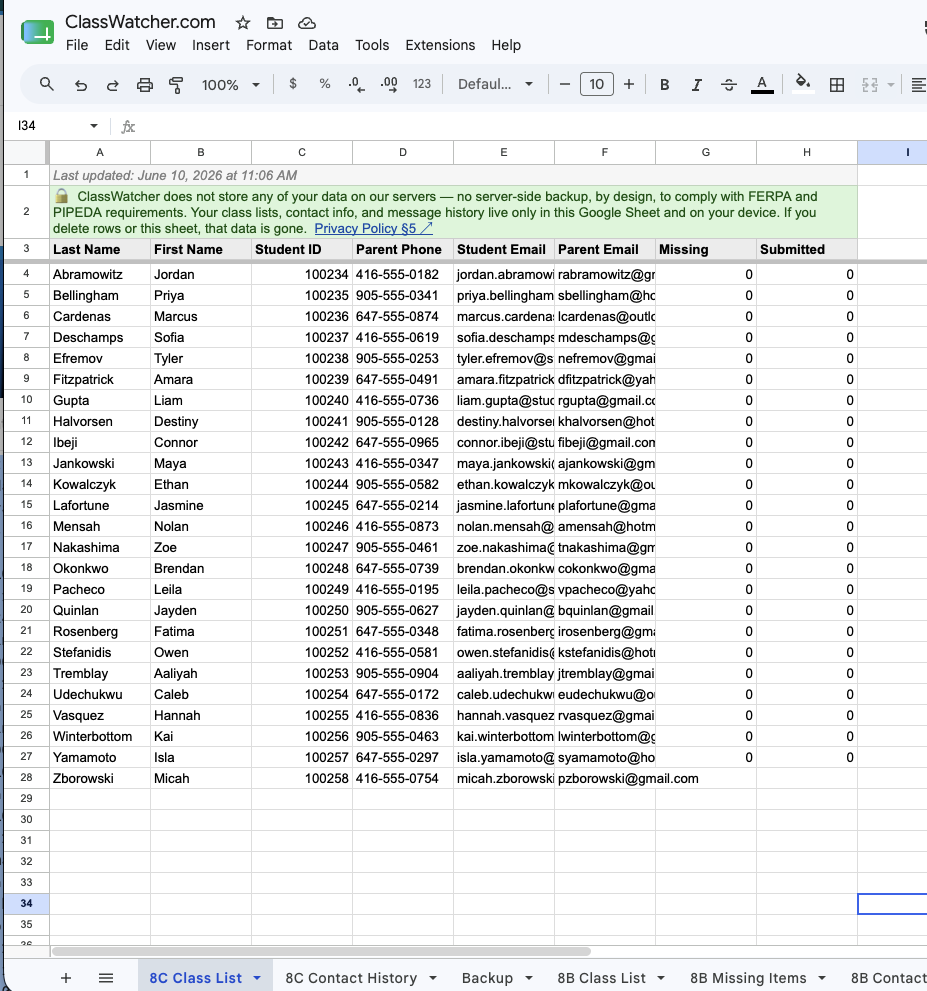Screen dimensions: 927x991
Task: Open the Data menu
Action: 324,46
